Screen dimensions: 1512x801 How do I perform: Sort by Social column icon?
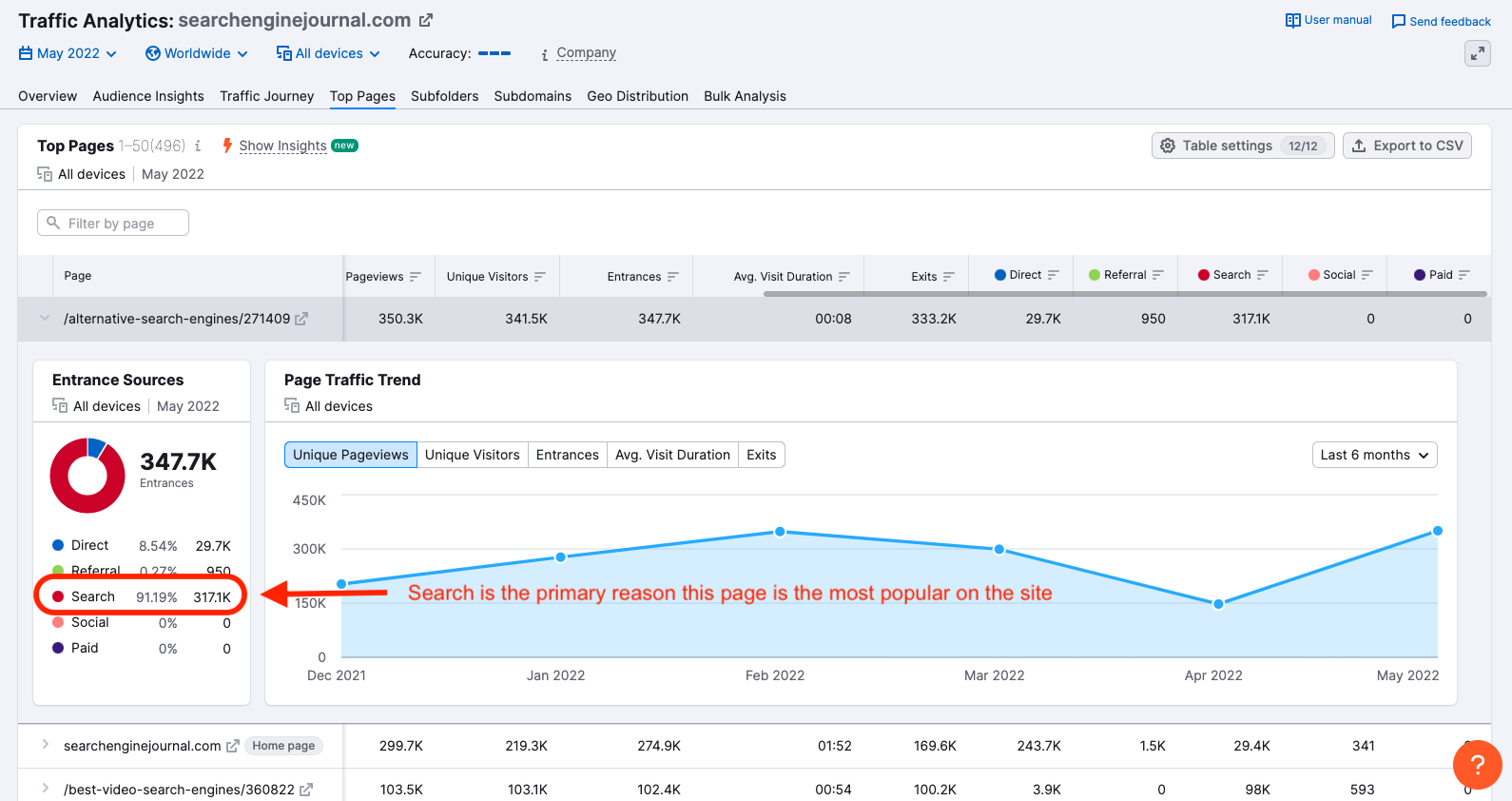pyautogui.click(x=1367, y=275)
